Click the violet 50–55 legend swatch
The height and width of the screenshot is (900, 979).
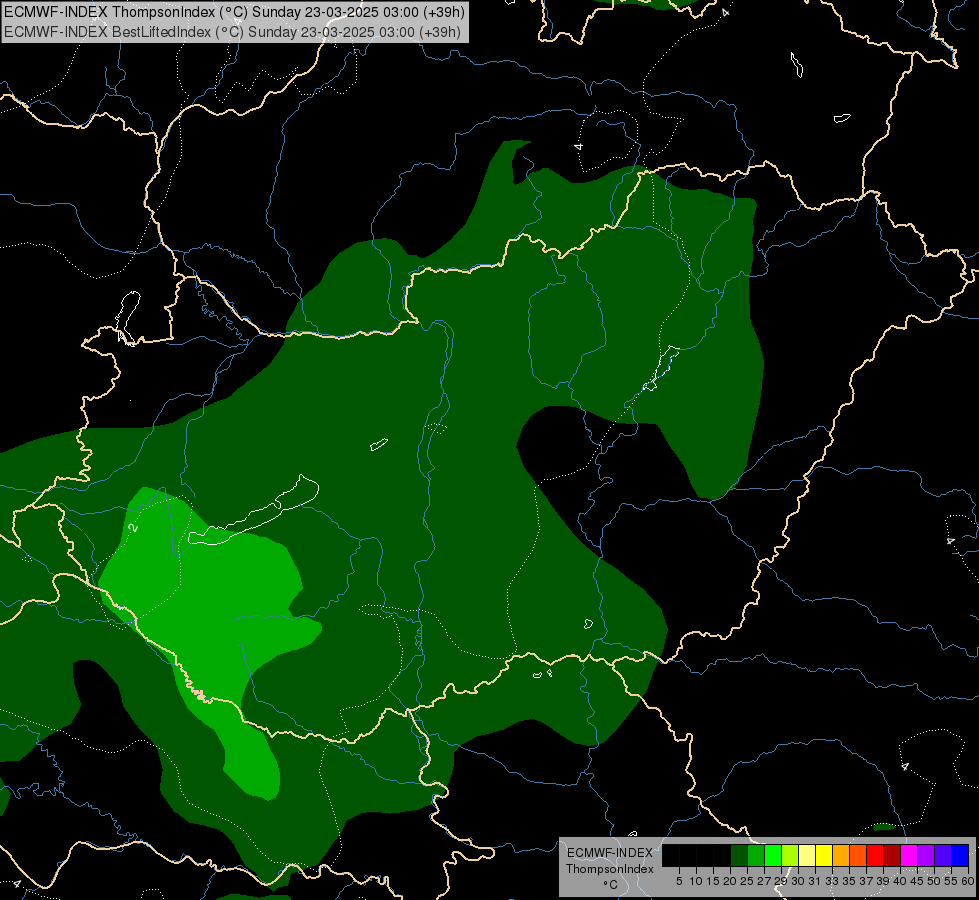coord(943,856)
